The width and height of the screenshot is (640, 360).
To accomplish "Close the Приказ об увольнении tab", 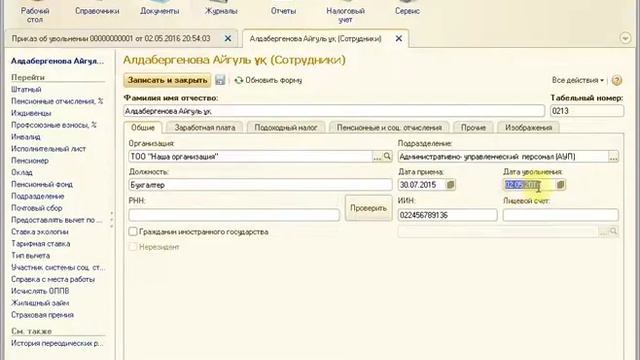I will pos(228,38).
